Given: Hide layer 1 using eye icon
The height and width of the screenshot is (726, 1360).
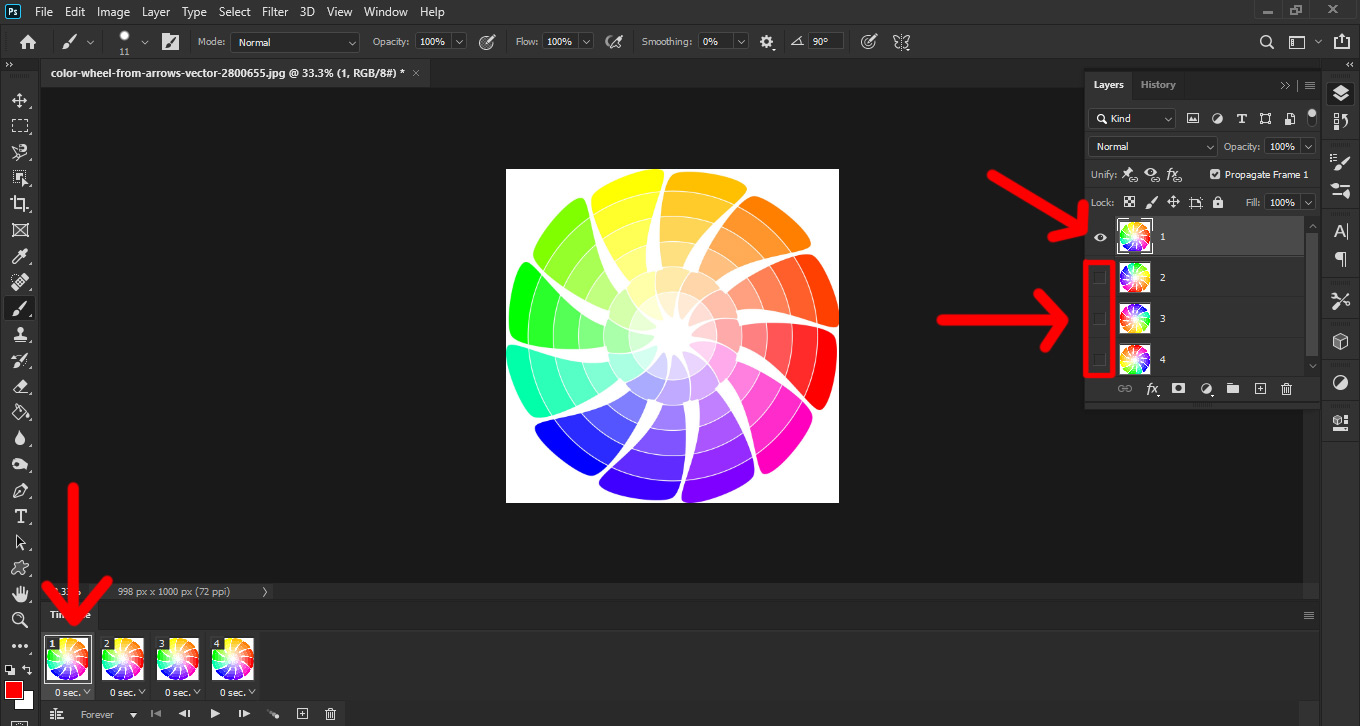Looking at the screenshot, I should point(1100,237).
